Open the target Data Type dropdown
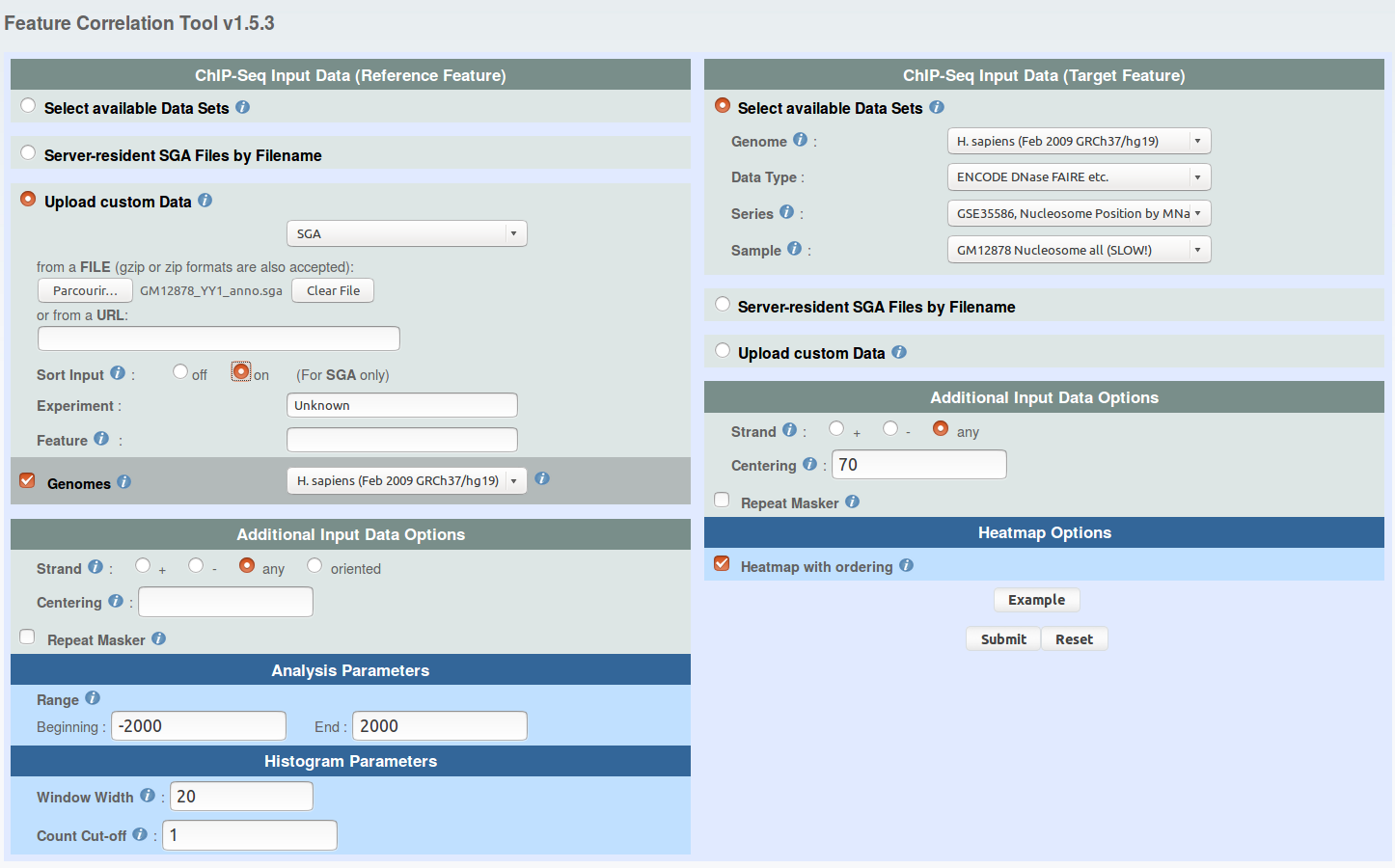This screenshot has width=1395, height=868. pyautogui.click(x=1079, y=177)
